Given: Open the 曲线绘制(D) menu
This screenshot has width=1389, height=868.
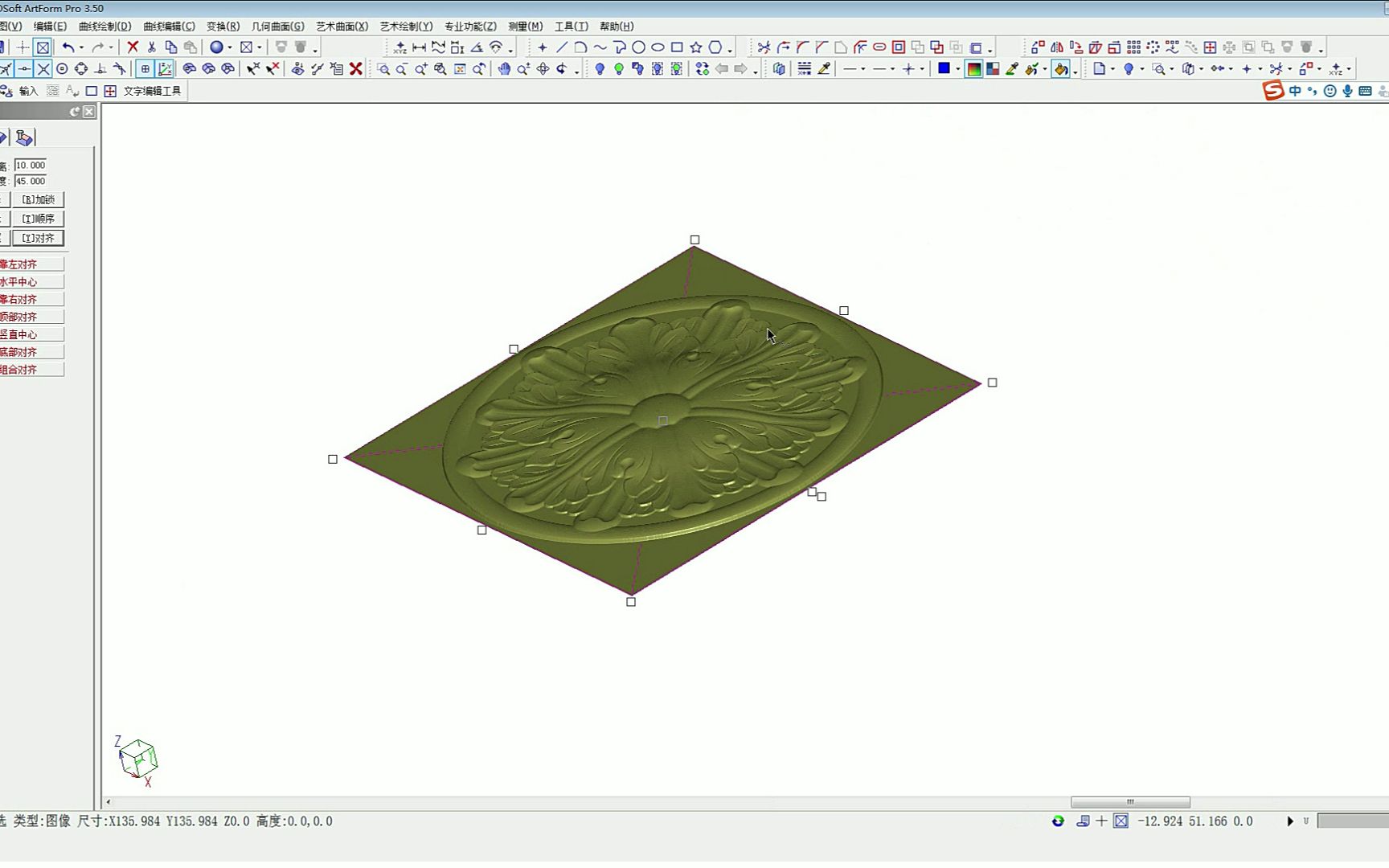Looking at the screenshot, I should tap(104, 27).
